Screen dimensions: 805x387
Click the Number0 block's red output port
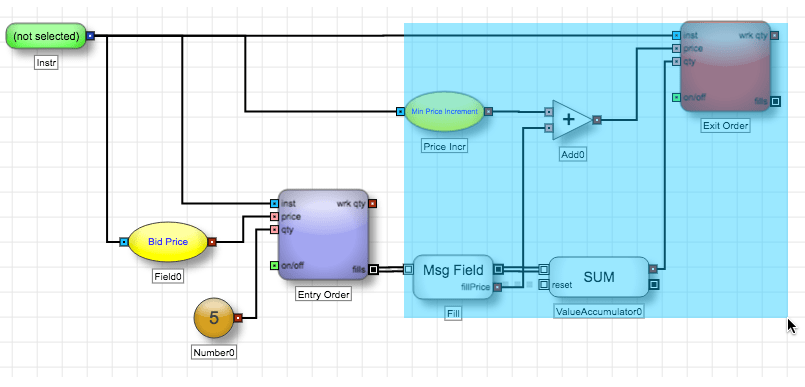(x=238, y=318)
